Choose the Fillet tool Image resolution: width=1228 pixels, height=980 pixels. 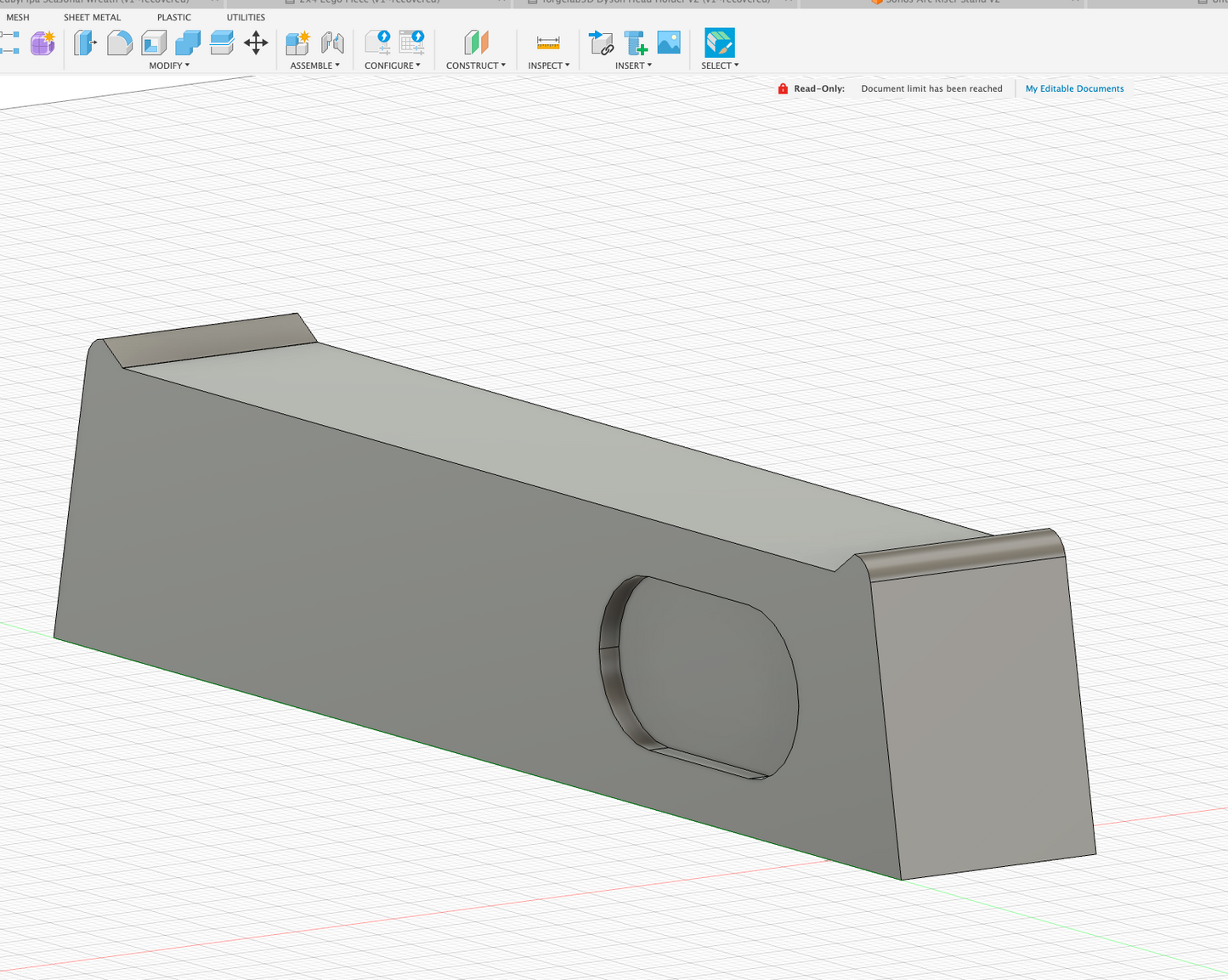[x=120, y=42]
